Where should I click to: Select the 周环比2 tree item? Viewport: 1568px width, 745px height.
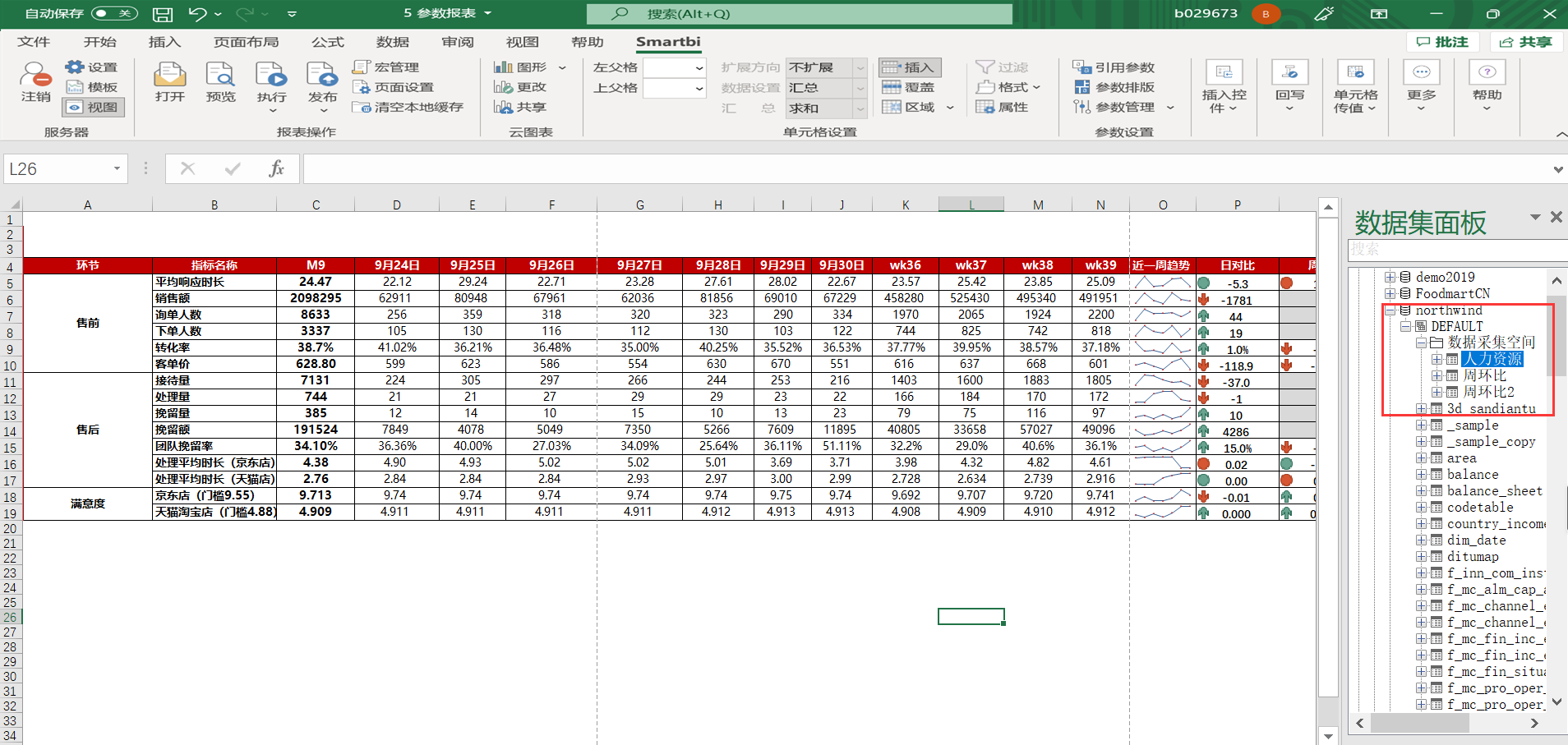click(x=1488, y=392)
